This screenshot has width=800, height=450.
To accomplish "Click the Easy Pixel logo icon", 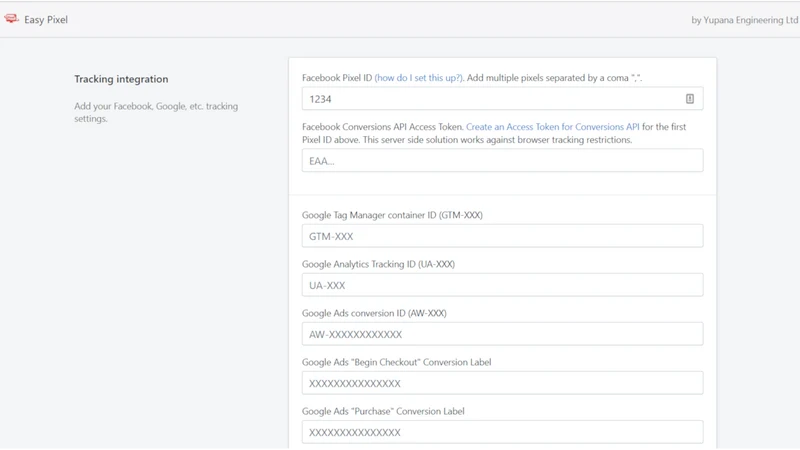I will coord(11,19).
